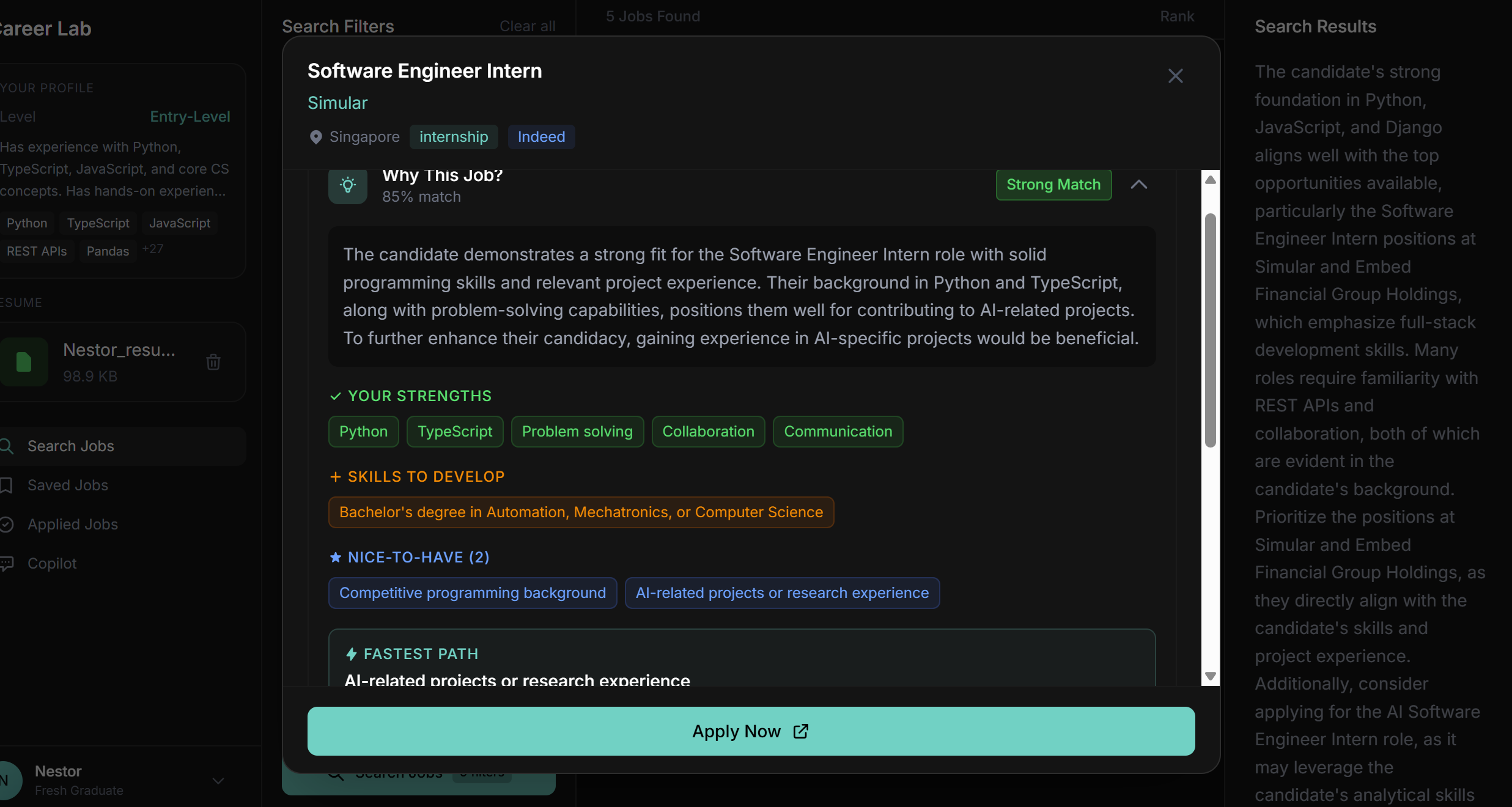The image size is (1512, 807).
Task: Delete the Nestor resume file
Action: (213, 362)
